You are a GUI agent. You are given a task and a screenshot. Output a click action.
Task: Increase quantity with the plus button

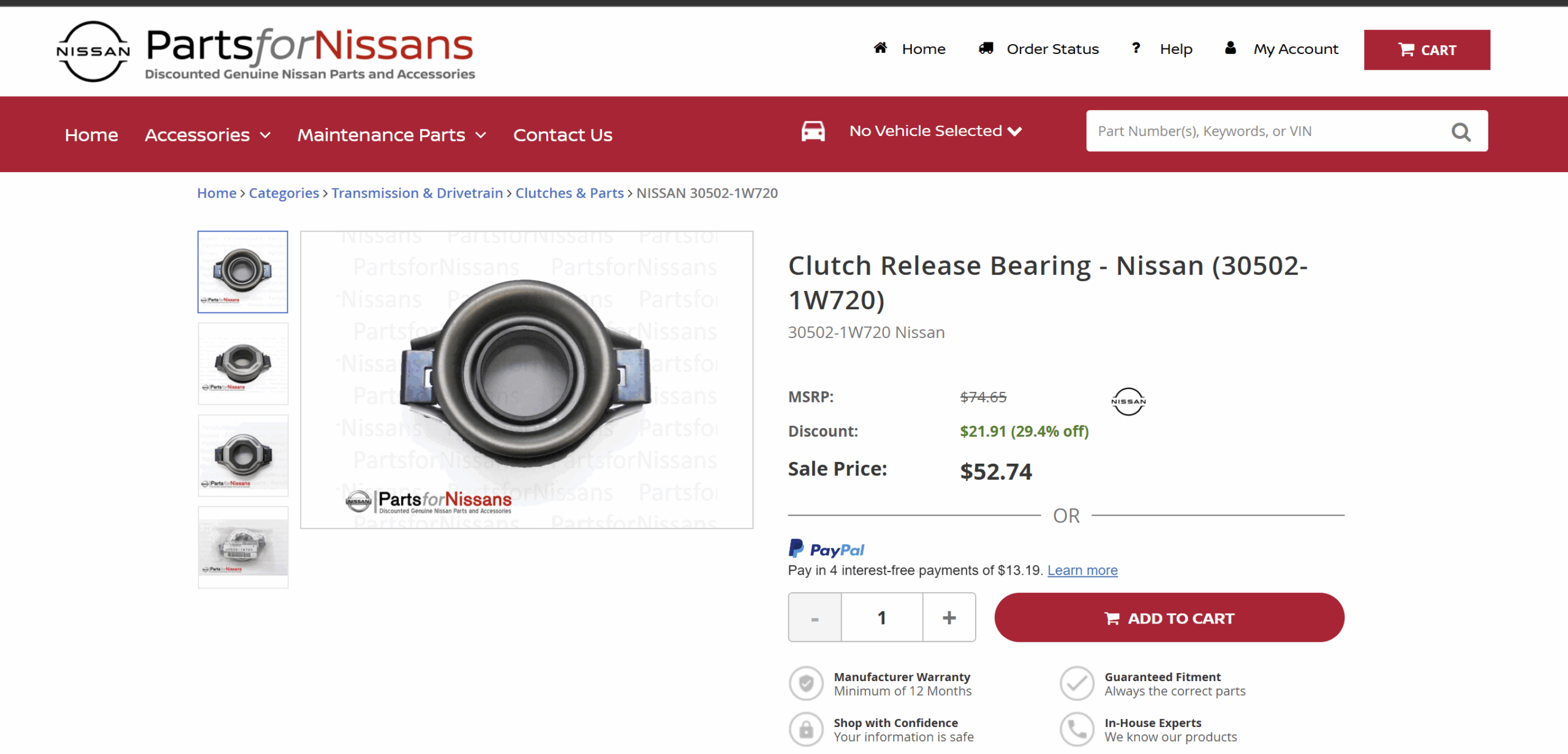pyautogui.click(x=949, y=617)
